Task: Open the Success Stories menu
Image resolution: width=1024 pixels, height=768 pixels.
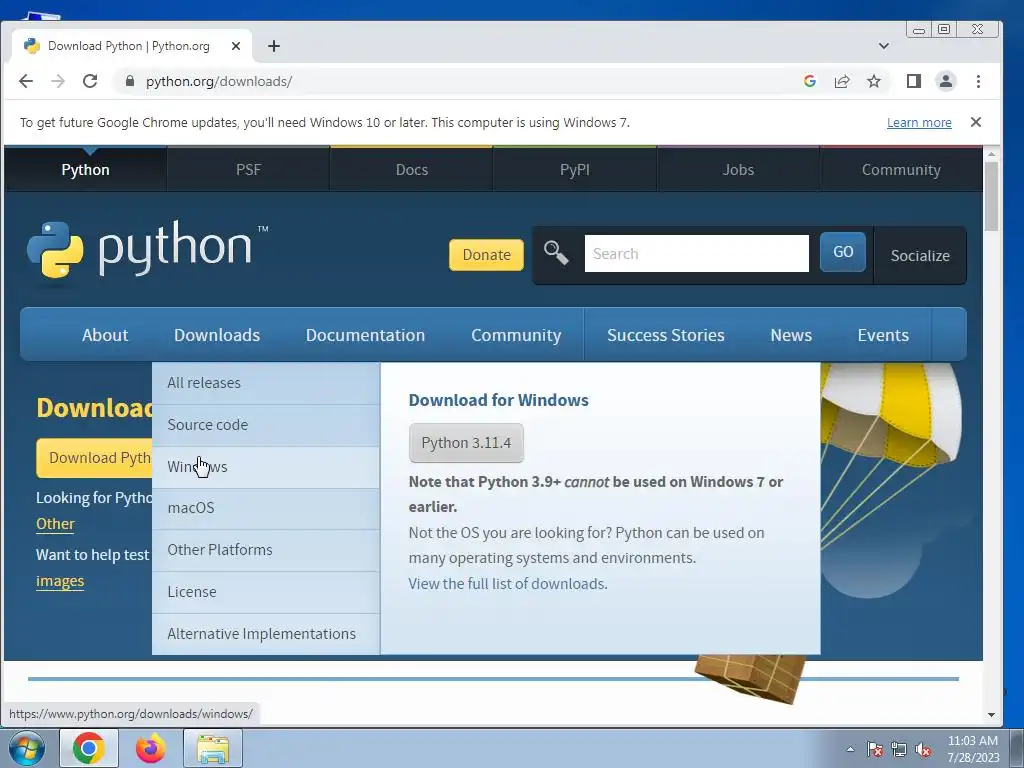Action: [x=665, y=335]
